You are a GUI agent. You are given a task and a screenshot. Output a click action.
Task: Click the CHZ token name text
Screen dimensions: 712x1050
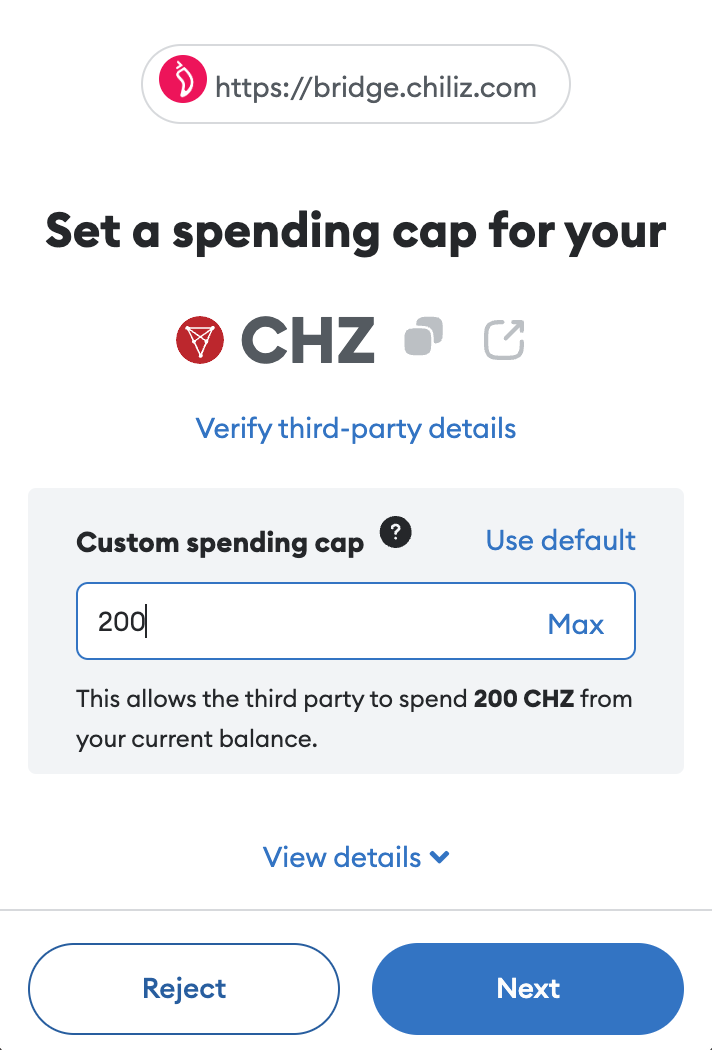point(308,341)
